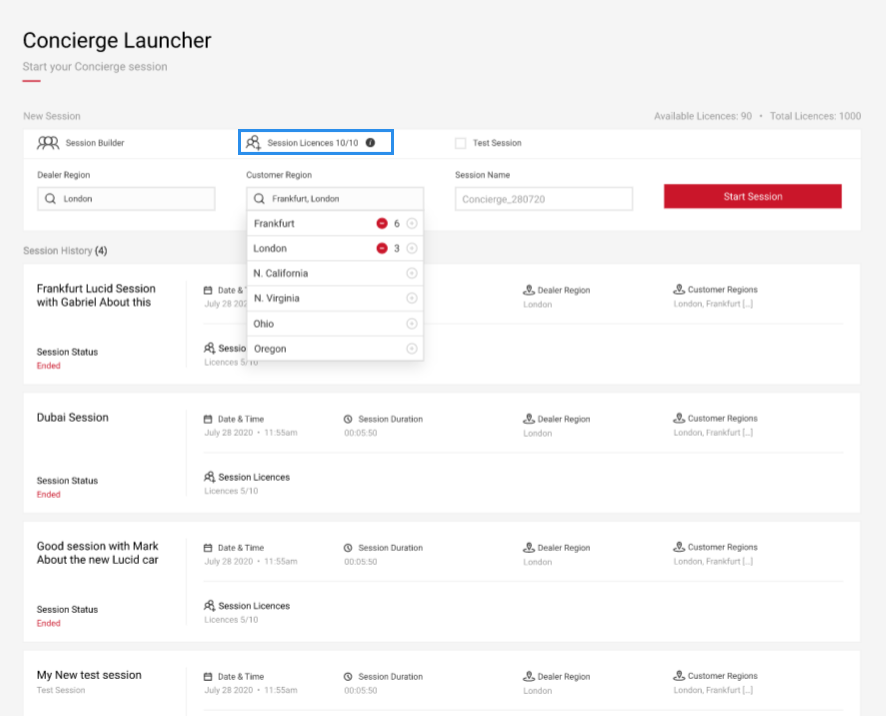Click Total Licences: 1000 text

click(815, 116)
